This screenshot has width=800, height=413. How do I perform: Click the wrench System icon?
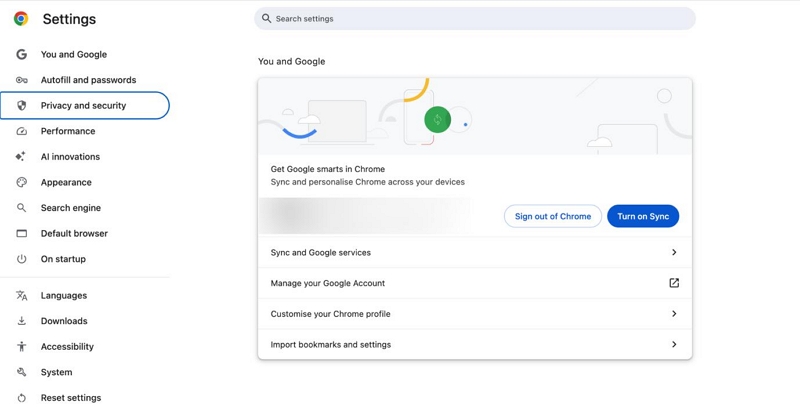click(x=21, y=372)
